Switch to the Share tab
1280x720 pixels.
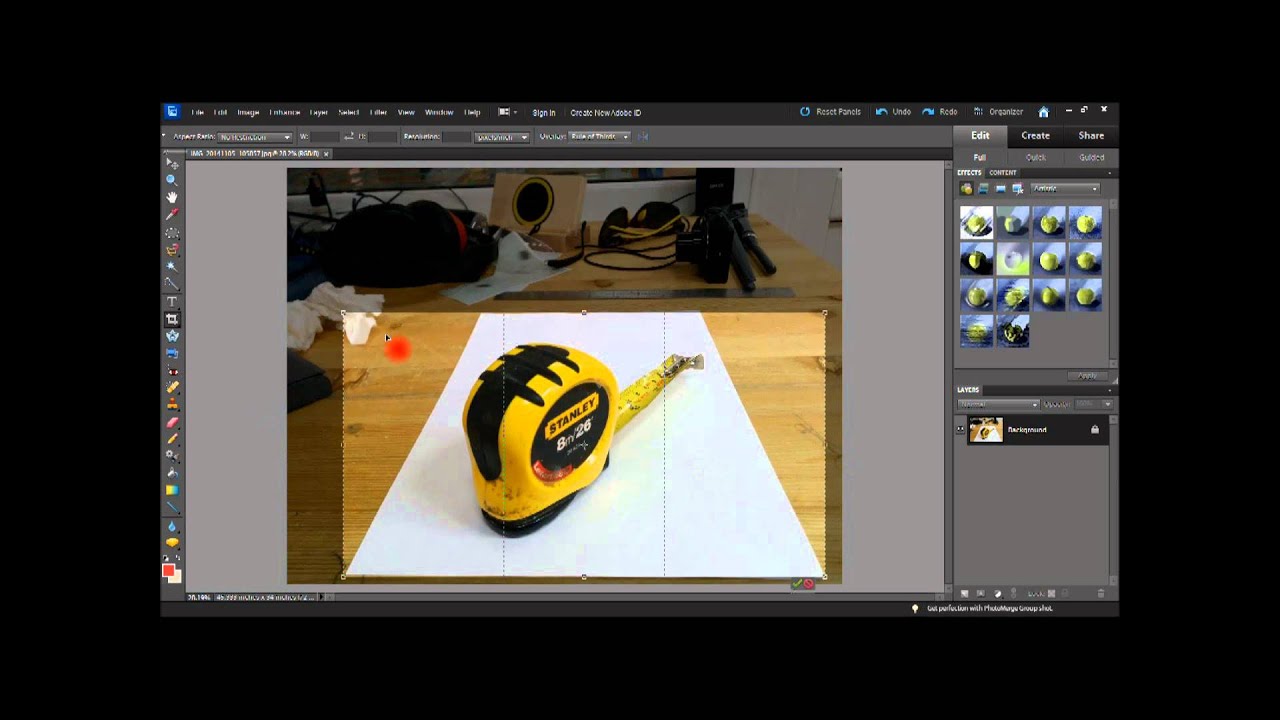[1091, 135]
